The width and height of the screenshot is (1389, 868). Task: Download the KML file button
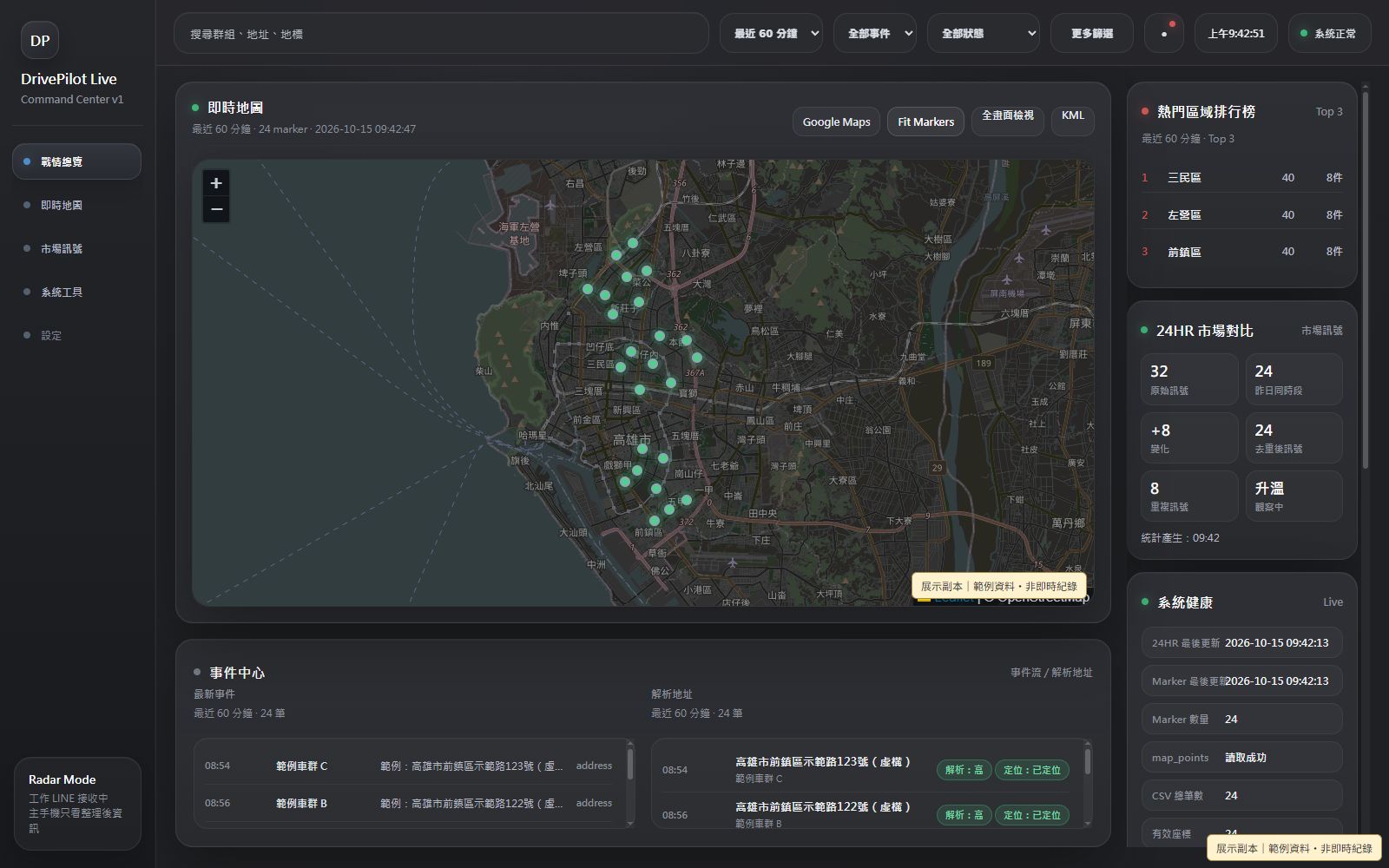coord(1073,121)
